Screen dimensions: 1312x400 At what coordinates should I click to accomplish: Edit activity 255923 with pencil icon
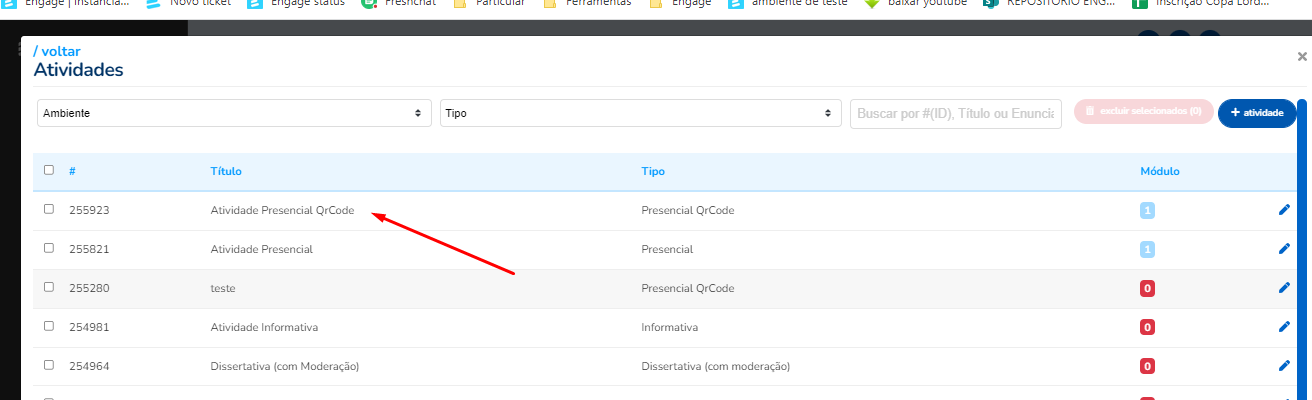pyautogui.click(x=1284, y=210)
